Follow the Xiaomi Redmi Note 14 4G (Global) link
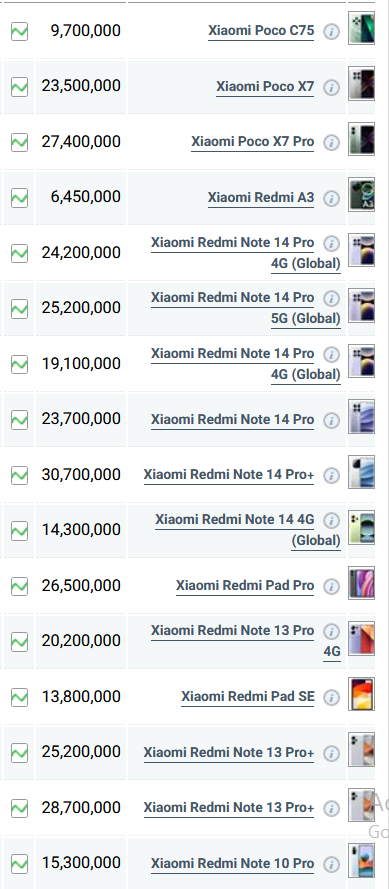Image resolution: width=389 pixels, height=889 pixels. [248, 530]
